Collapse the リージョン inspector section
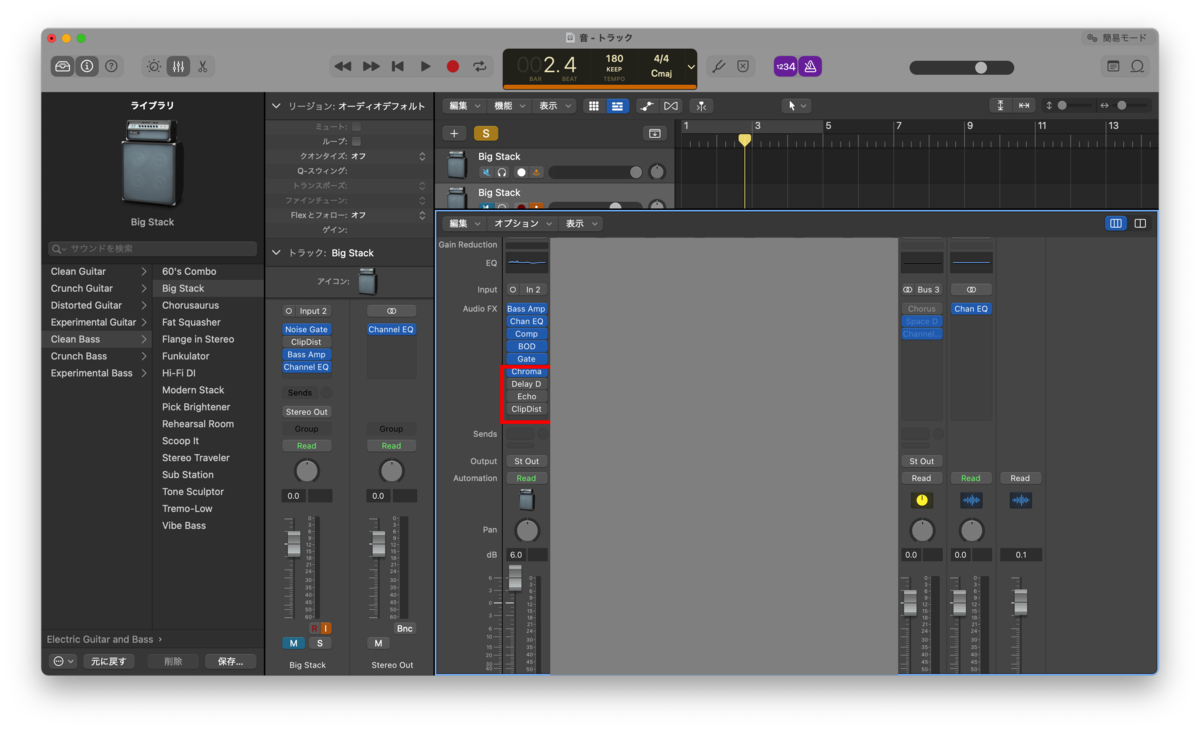The width and height of the screenshot is (1200, 730). click(x=277, y=106)
